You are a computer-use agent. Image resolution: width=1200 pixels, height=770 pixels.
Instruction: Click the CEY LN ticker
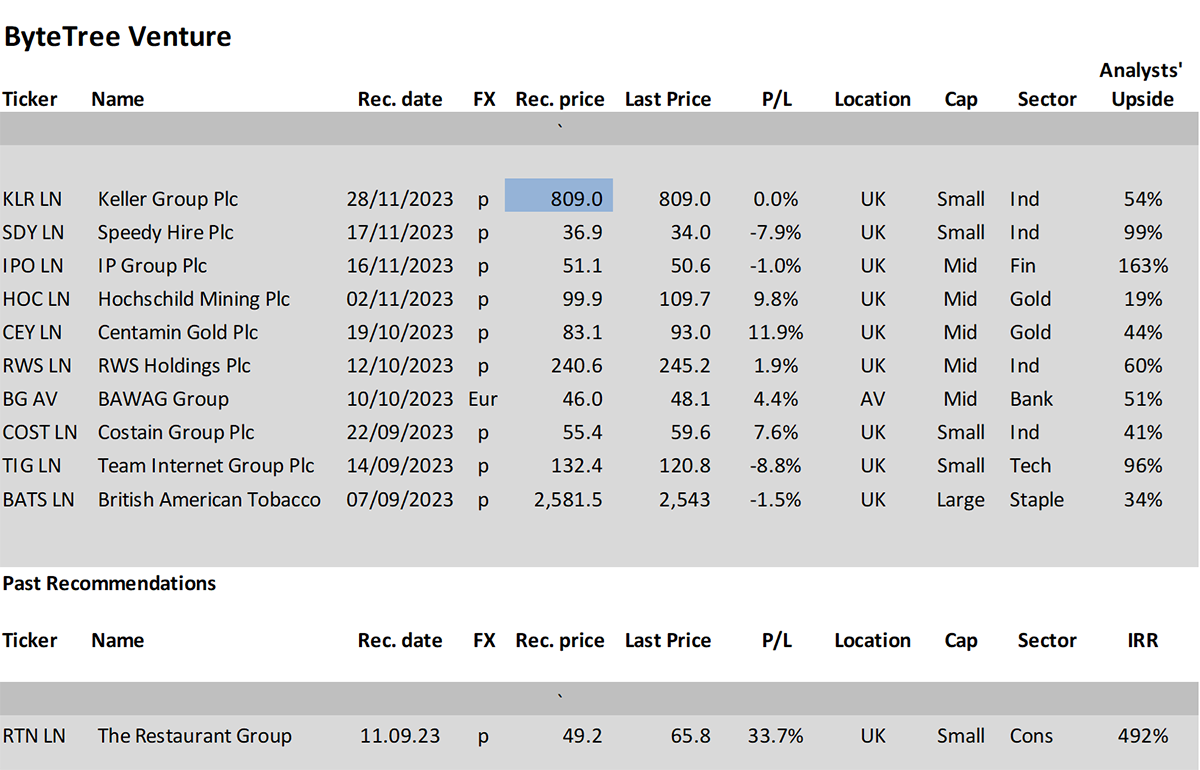[33, 332]
